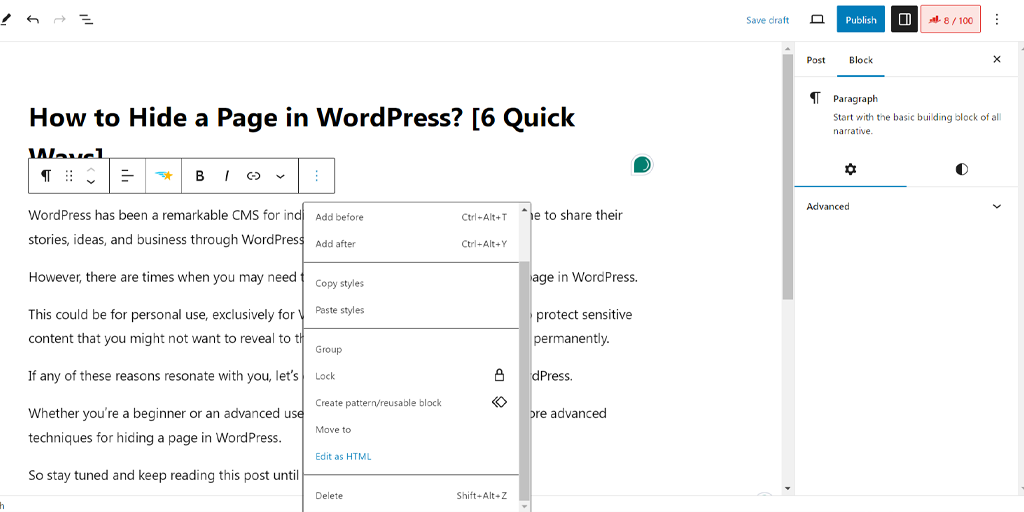Click the Paragraph icon in sidebar

pos(814,99)
